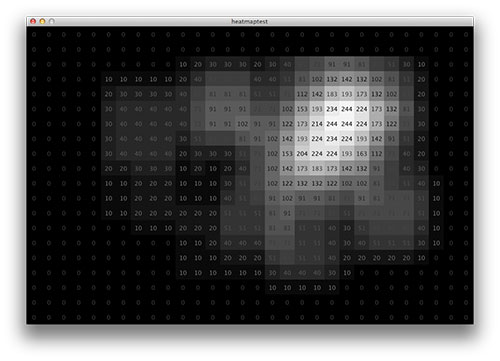Viewport: 500px width, 361px height.
Task: Click the grey zoom window button
Action: coord(52,21)
